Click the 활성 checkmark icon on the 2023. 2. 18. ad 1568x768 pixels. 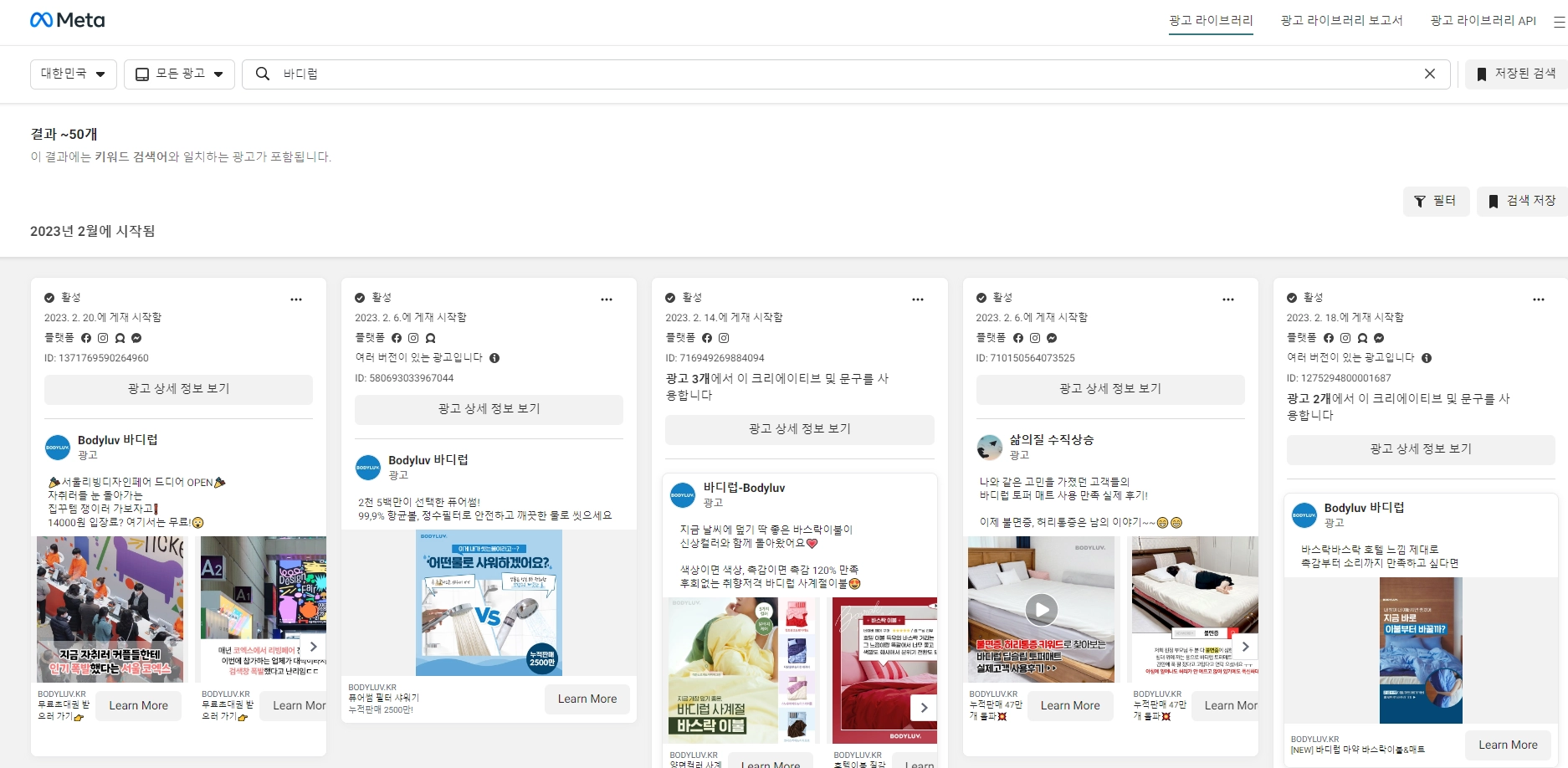pos(1292,298)
